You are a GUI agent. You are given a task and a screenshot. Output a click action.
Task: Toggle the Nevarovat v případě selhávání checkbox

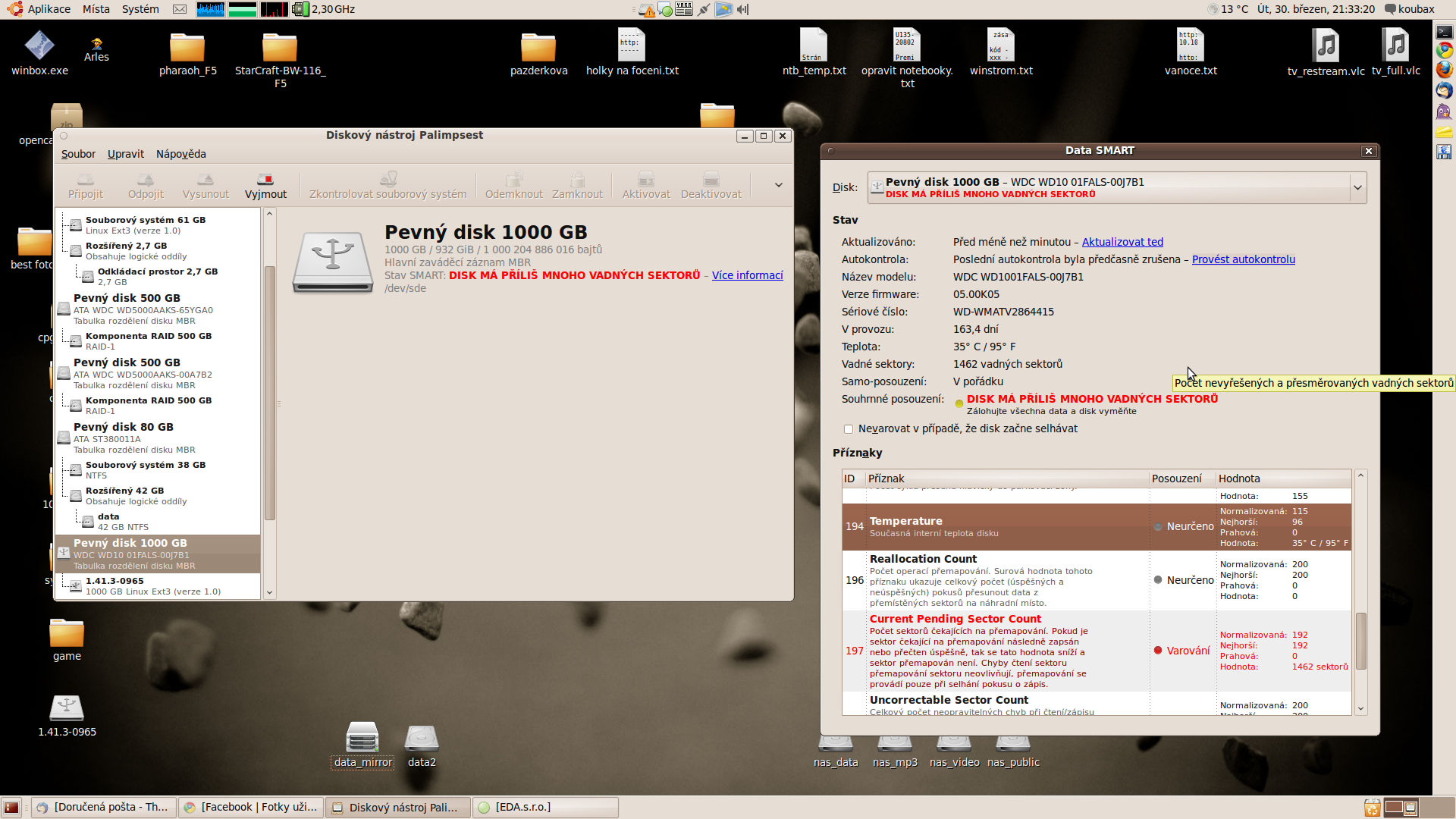point(849,429)
